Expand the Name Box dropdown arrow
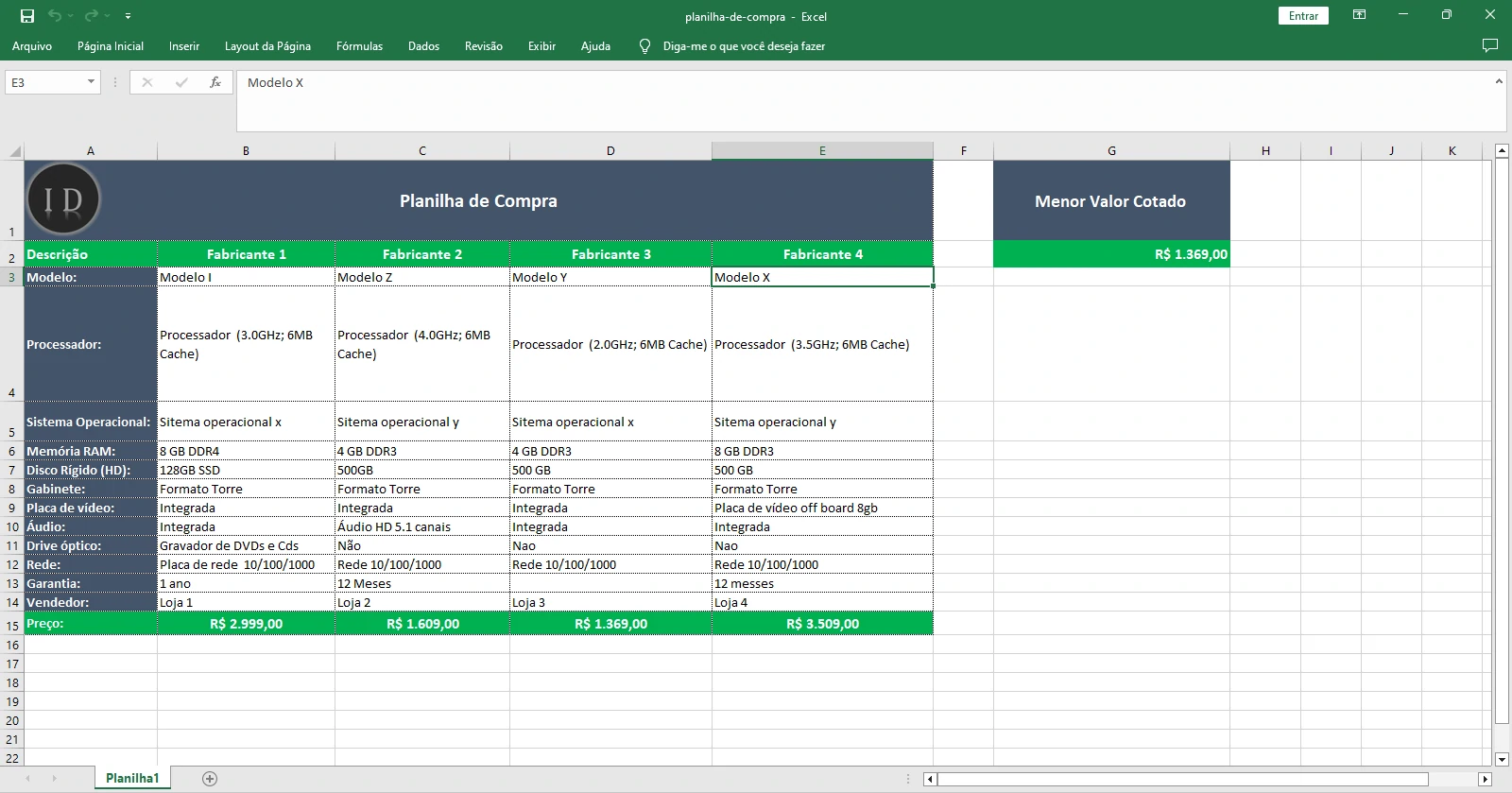 click(x=91, y=82)
